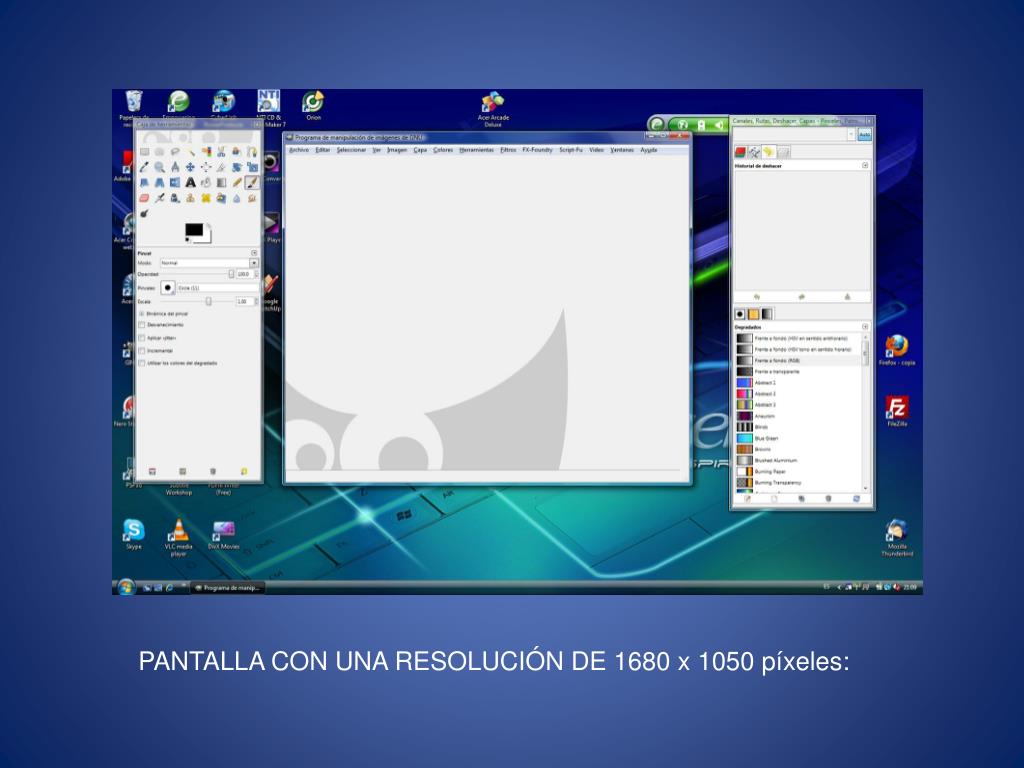The height and width of the screenshot is (768, 1024).
Task: Select the Flip tool
Action: (x=175, y=183)
